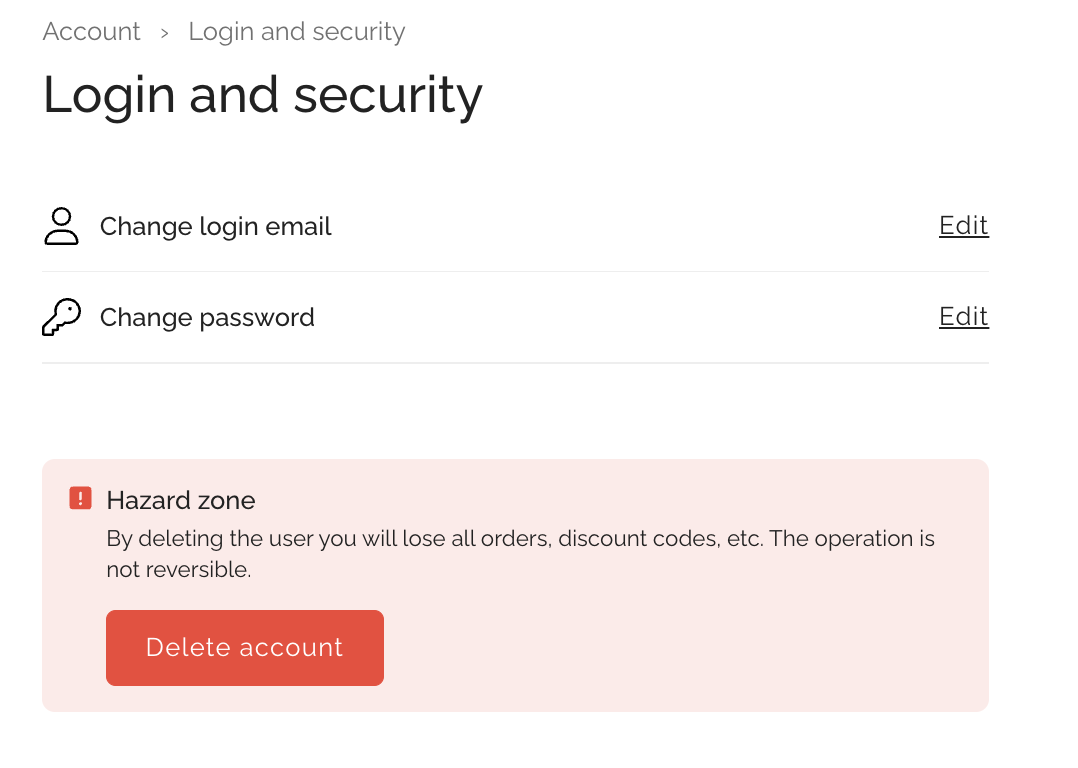1078x768 pixels.
Task: Click the key icon
Action: (61, 317)
